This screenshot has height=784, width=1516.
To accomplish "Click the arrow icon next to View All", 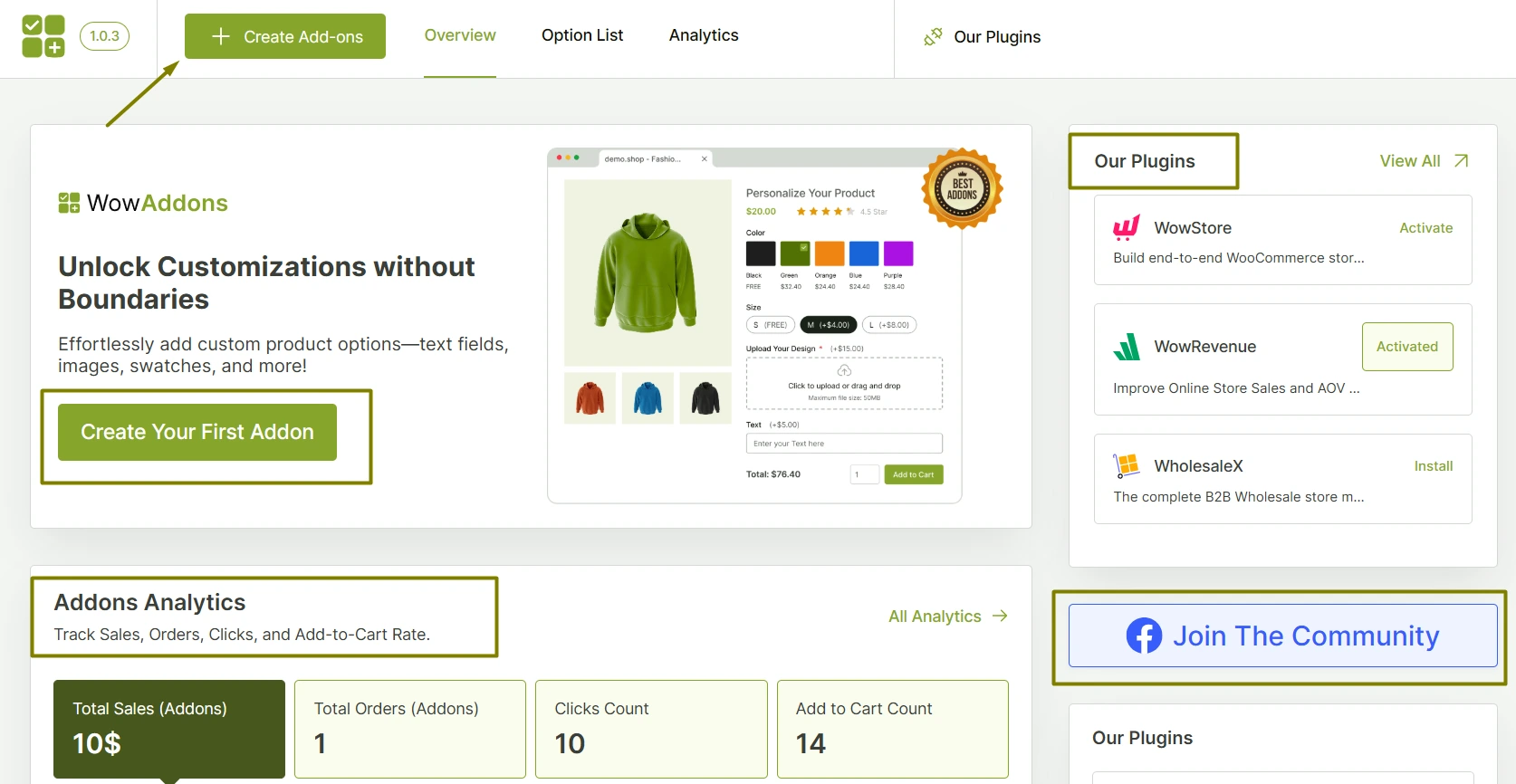I will [x=1461, y=161].
